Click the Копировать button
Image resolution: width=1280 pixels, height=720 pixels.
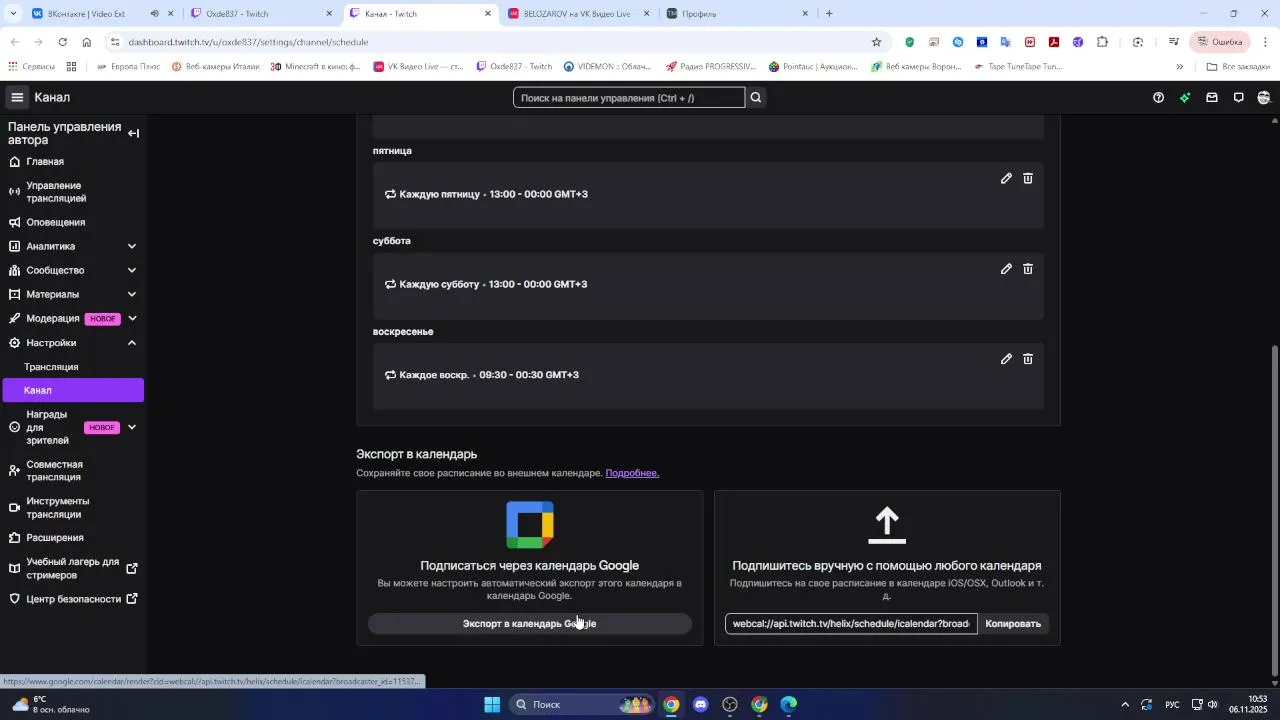coord(1013,624)
